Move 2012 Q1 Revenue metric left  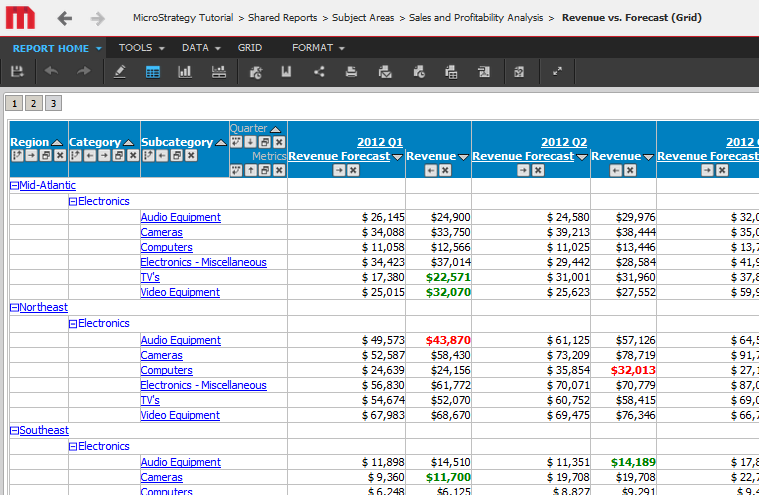tap(431, 170)
